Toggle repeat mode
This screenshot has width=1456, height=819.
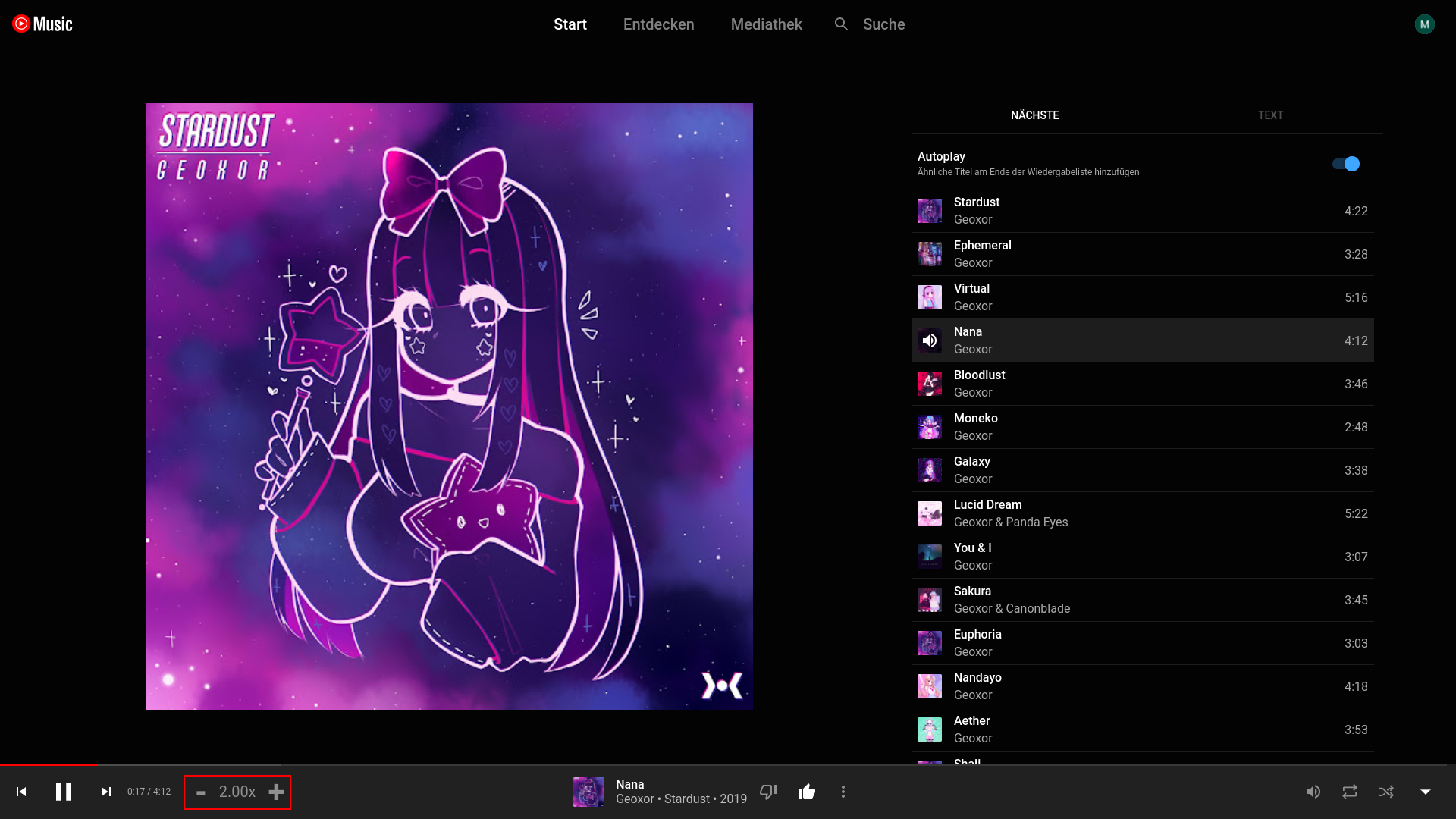tap(1350, 792)
